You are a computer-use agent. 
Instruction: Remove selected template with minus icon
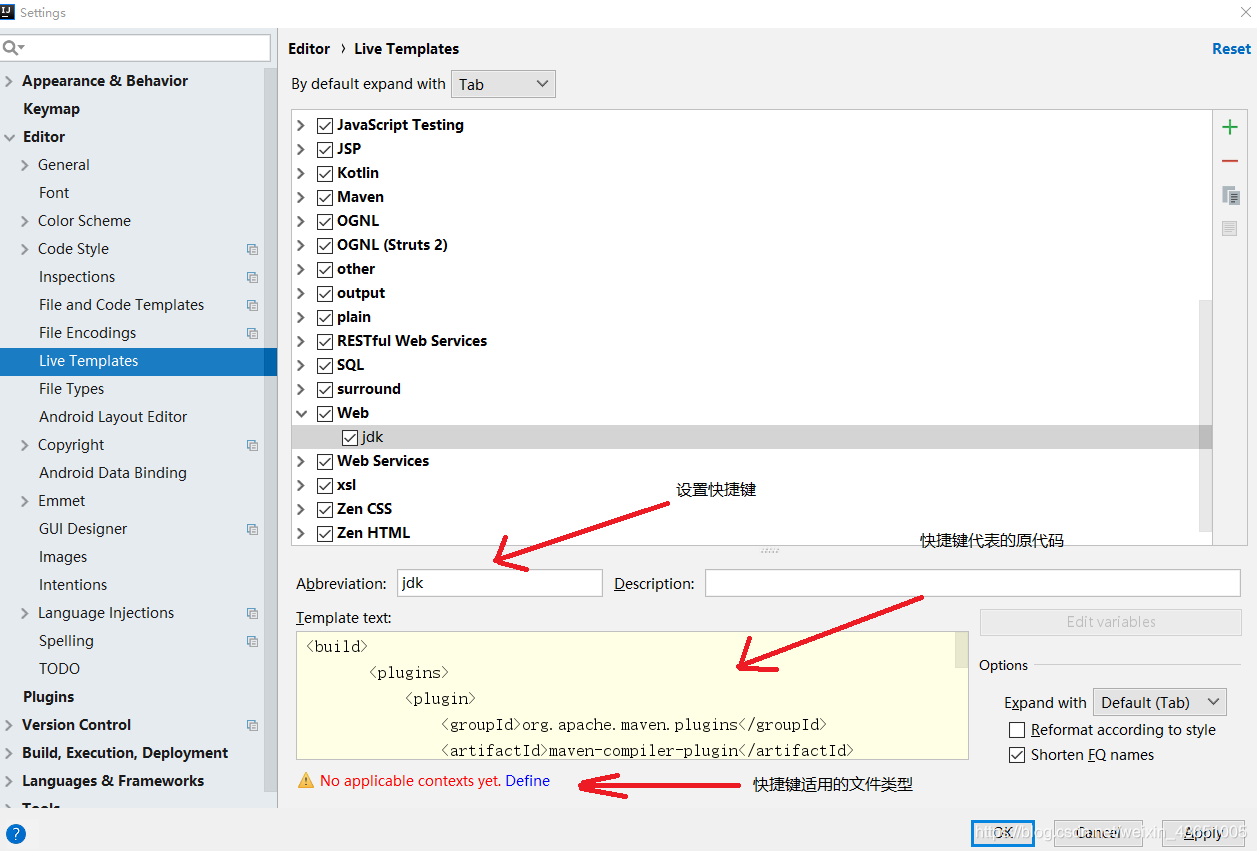[x=1230, y=161]
